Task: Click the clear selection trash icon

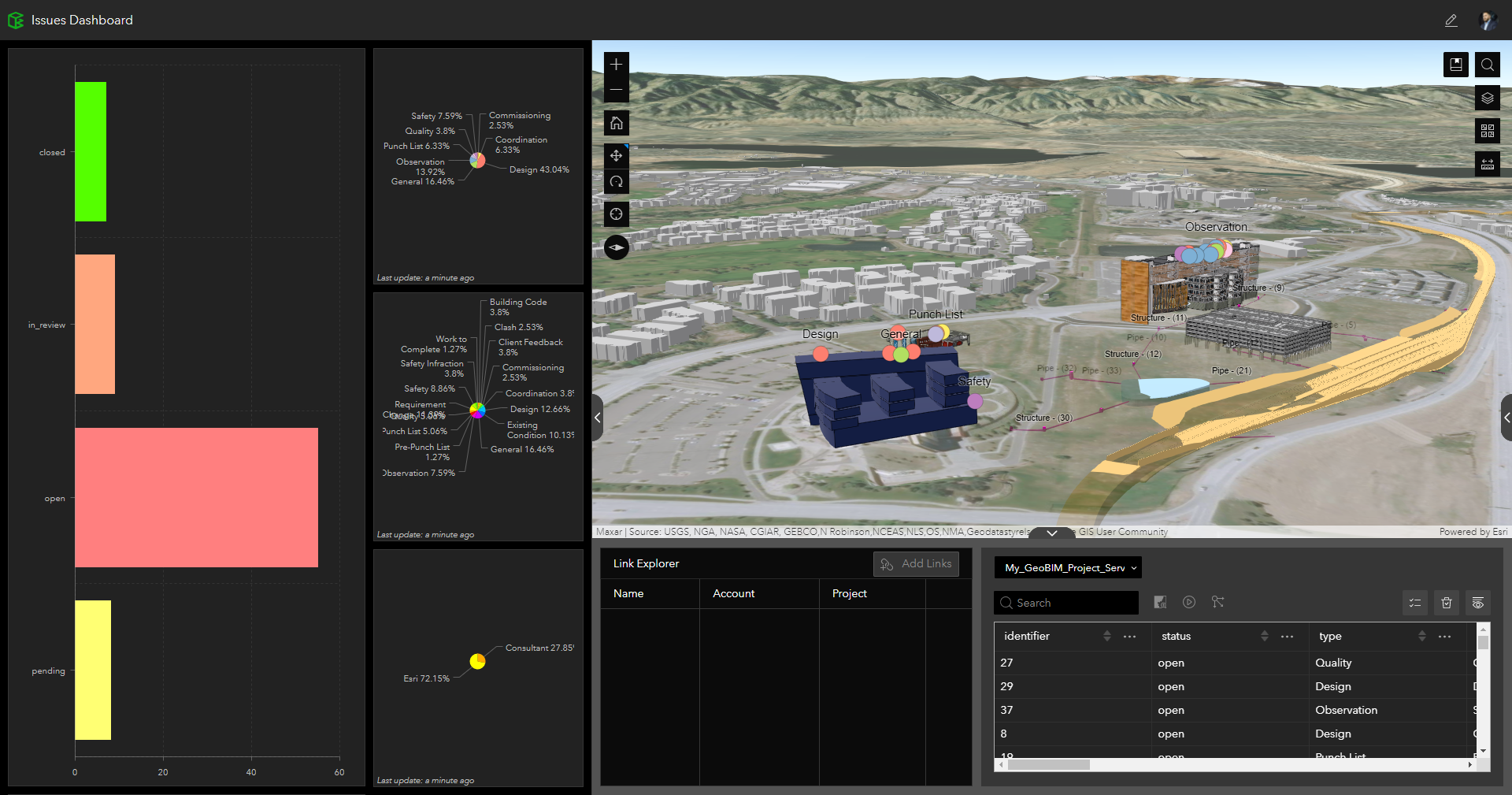Action: tap(1447, 603)
